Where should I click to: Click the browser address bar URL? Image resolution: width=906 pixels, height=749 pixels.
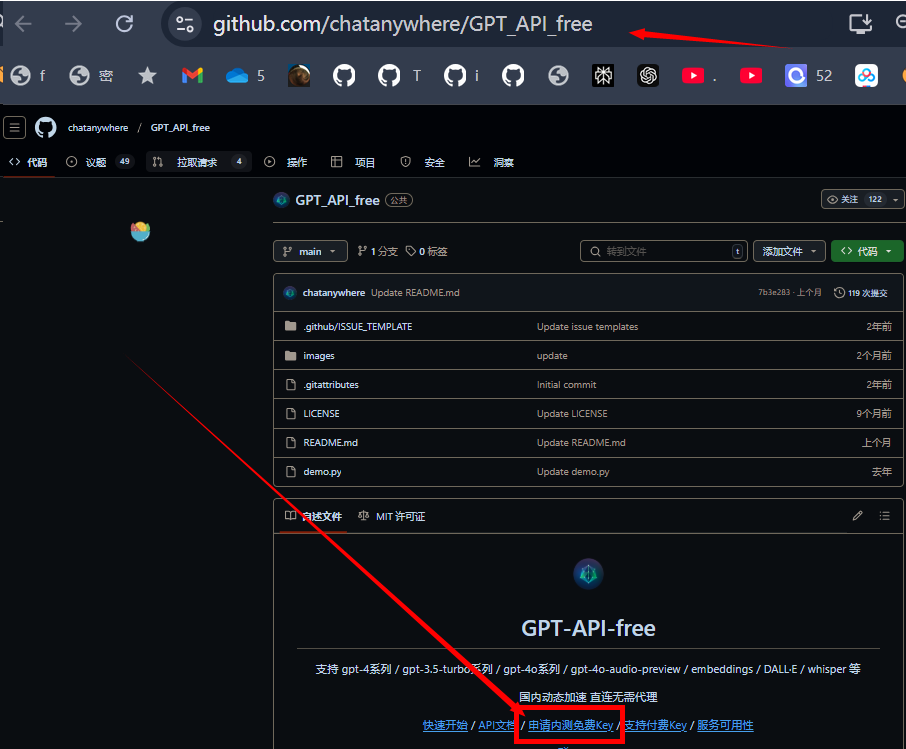(x=403, y=24)
